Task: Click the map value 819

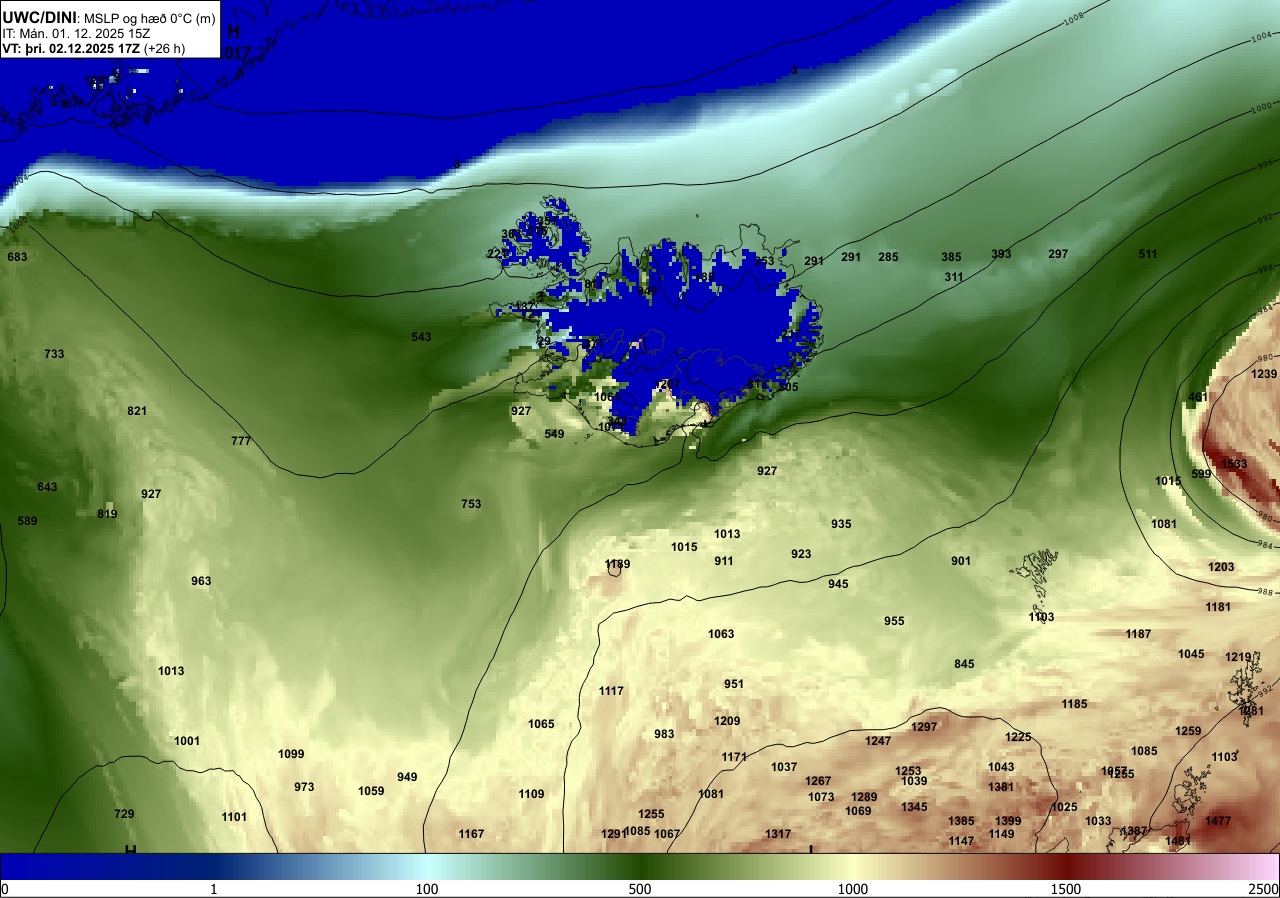Action: pos(107,514)
